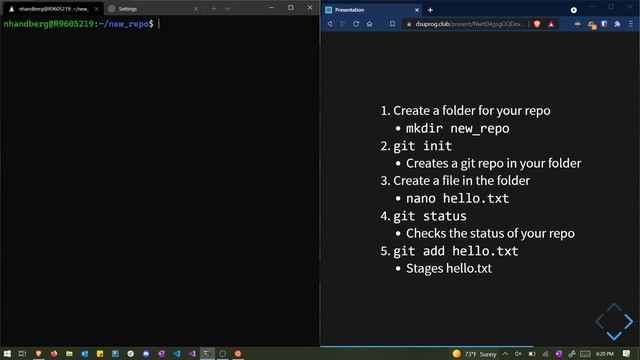Advance to next slide with right arrow
This screenshot has width=640, height=360.
pos(629,322)
